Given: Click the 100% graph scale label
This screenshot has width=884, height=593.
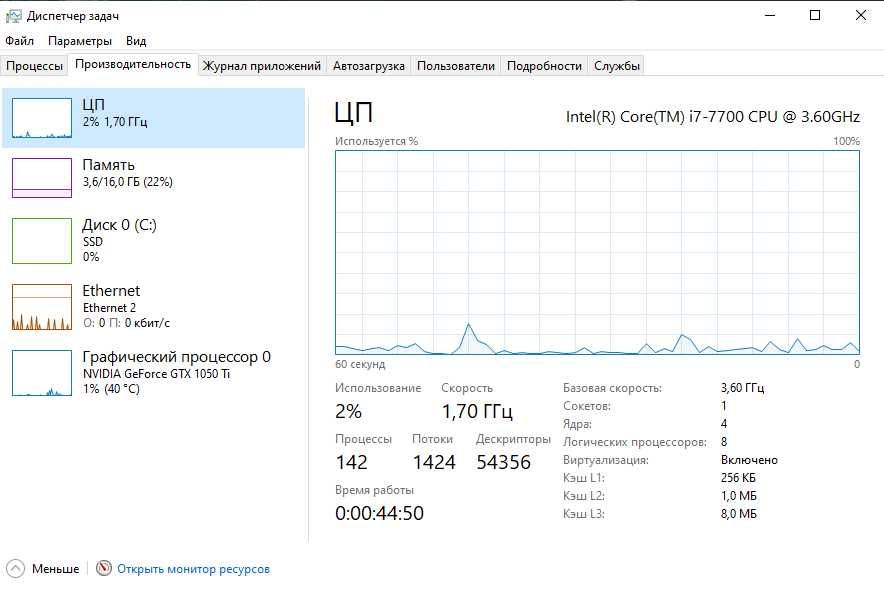Looking at the screenshot, I should 846,141.
